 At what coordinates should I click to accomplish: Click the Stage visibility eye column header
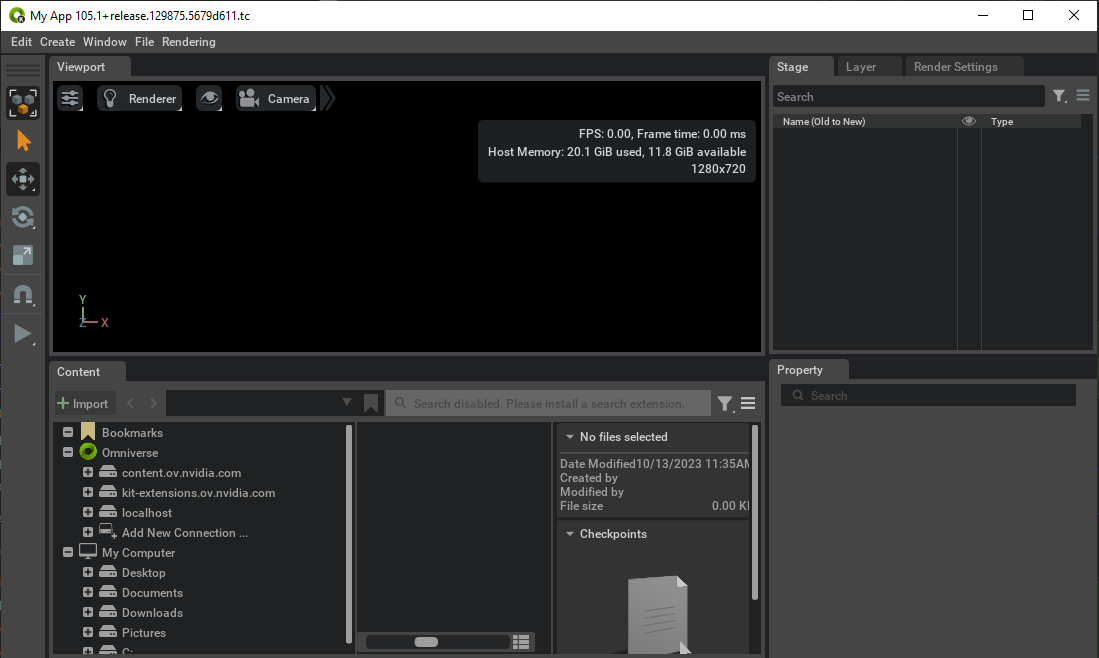coord(969,121)
